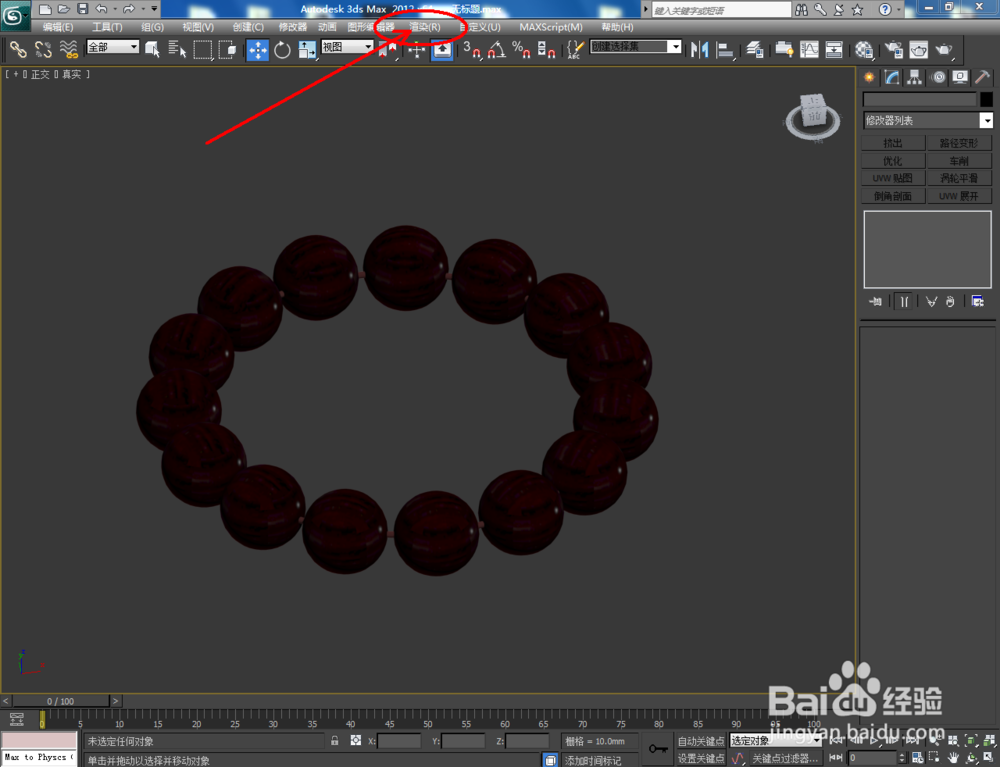Image resolution: width=1000 pixels, height=767 pixels.
Task: Select the Select and Move tool
Action: tap(258, 48)
